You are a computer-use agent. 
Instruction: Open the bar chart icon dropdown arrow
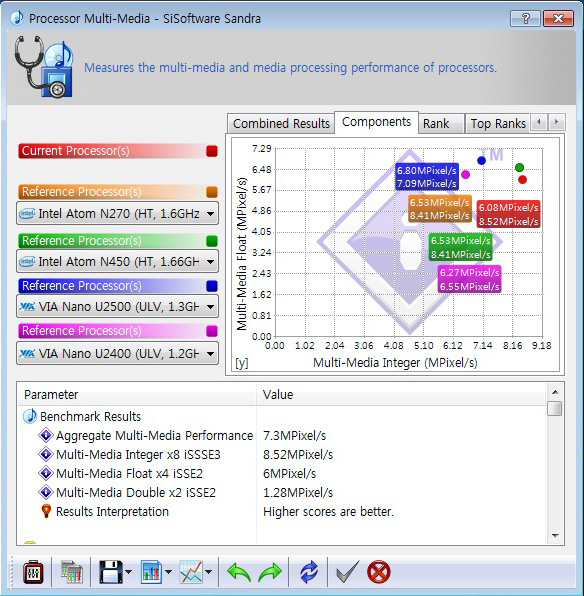tap(168, 572)
